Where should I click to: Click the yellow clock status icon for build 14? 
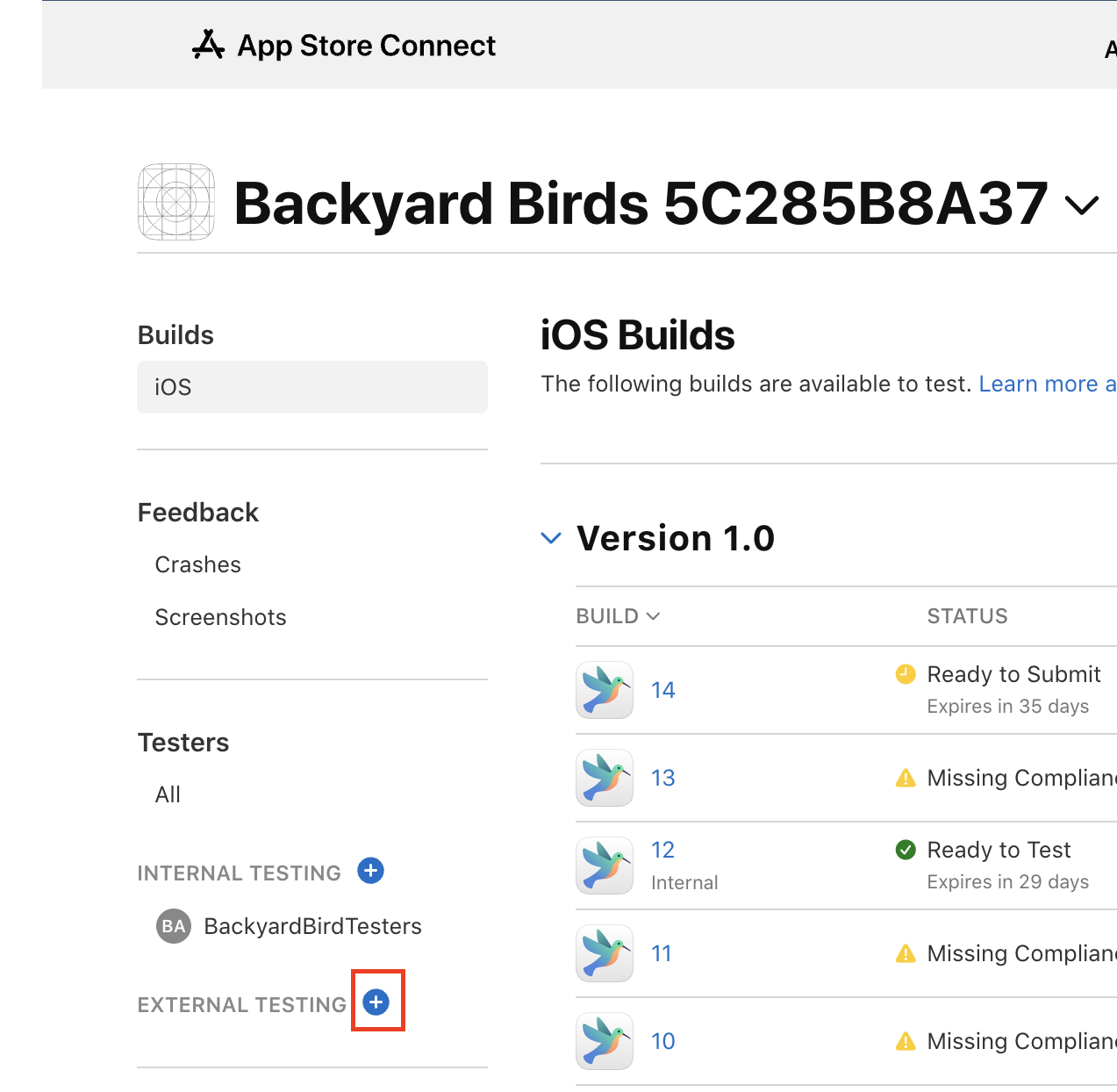tap(906, 674)
